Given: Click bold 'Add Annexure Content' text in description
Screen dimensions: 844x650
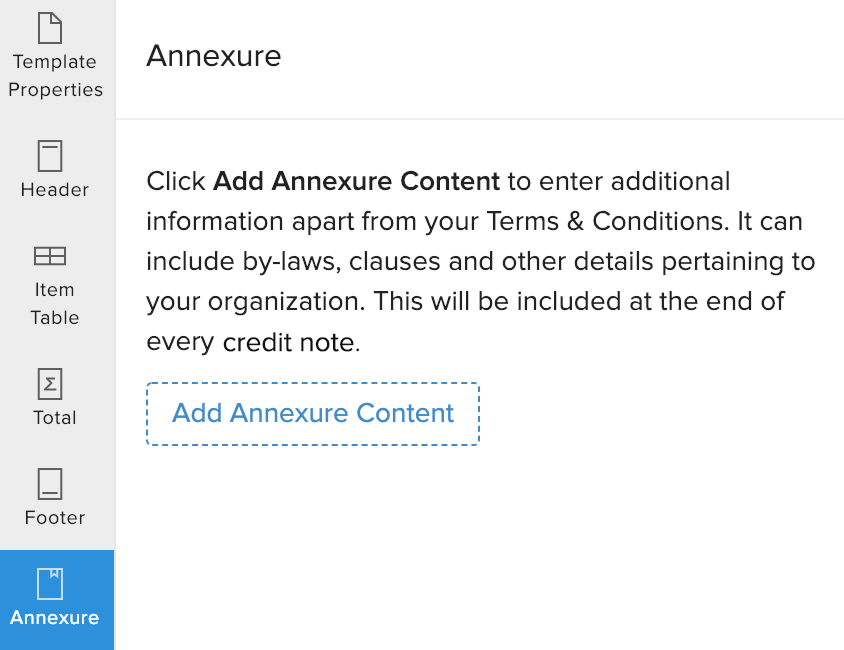Looking at the screenshot, I should (x=356, y=182).
